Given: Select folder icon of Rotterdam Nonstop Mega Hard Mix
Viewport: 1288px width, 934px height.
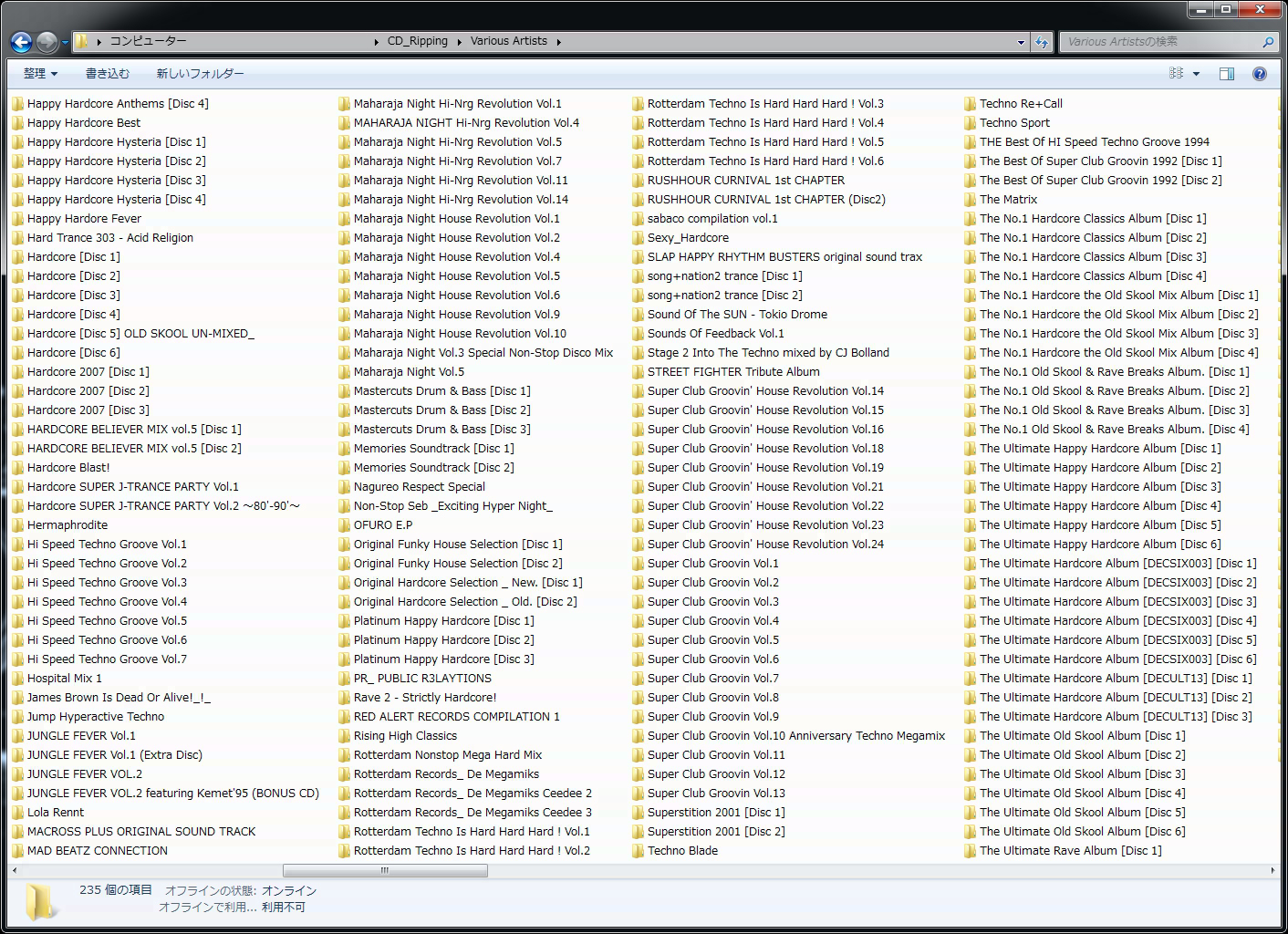Looking at the screenshot, I should click(344, 755).
